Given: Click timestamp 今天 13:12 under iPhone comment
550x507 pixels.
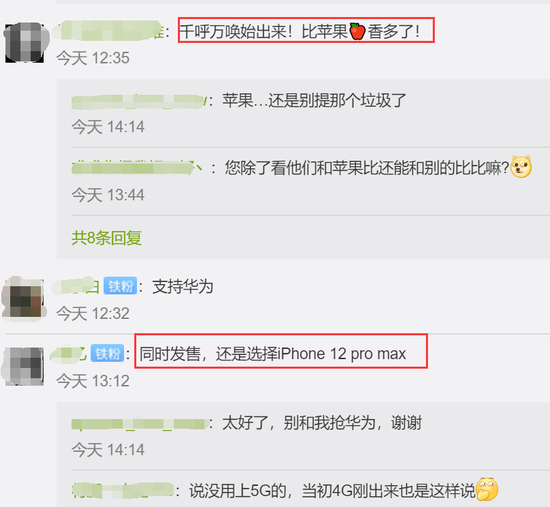Looking at the screenshot, I should pyautogui.click(x=93, y=381).
